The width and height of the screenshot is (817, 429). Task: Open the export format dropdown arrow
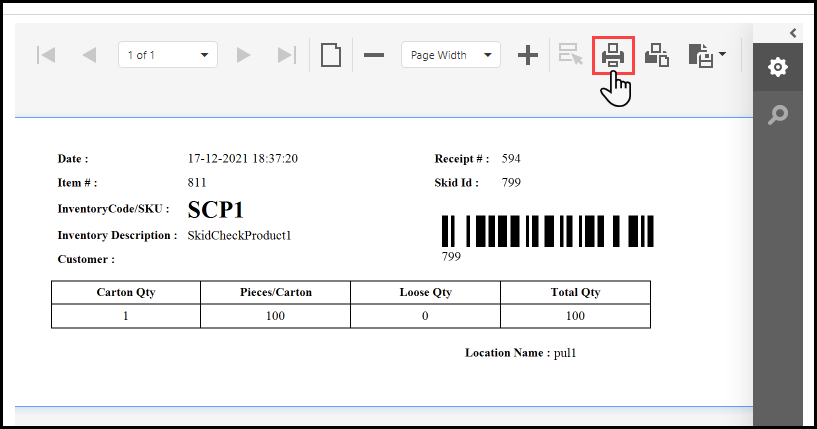pos(722,54)
